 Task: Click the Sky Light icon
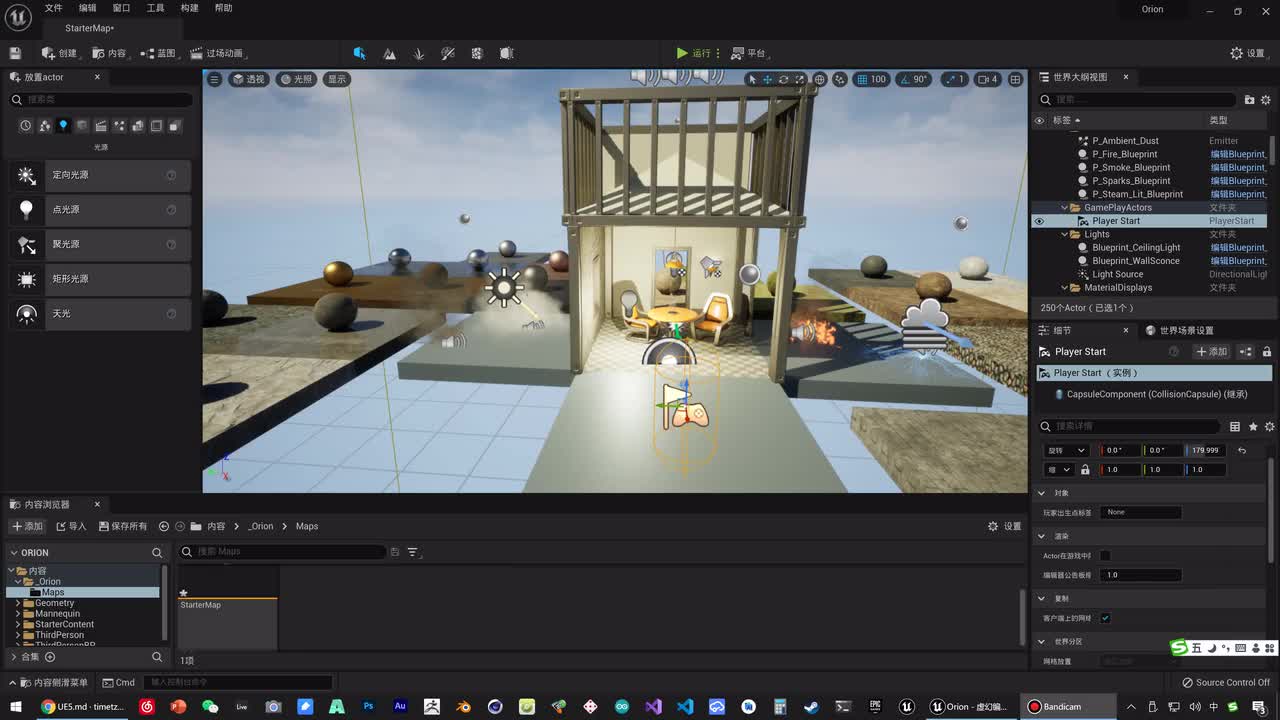[x=27, y=314]
